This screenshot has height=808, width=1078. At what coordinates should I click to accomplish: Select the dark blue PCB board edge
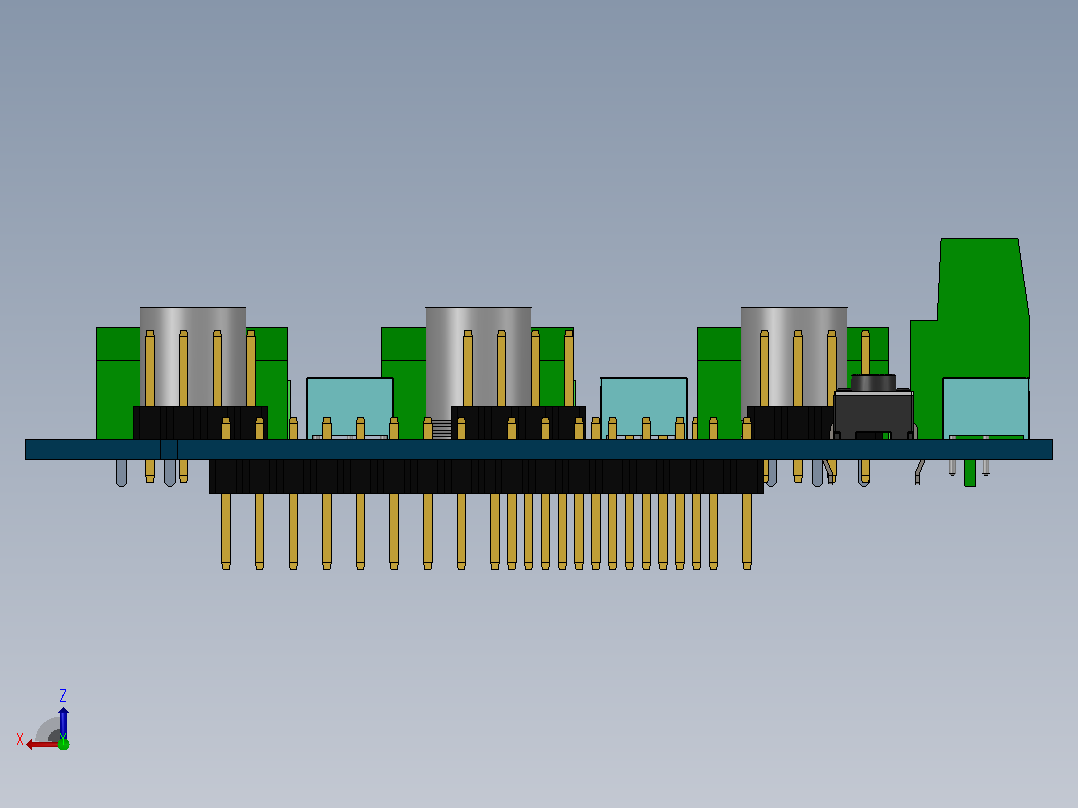point(538,450)
